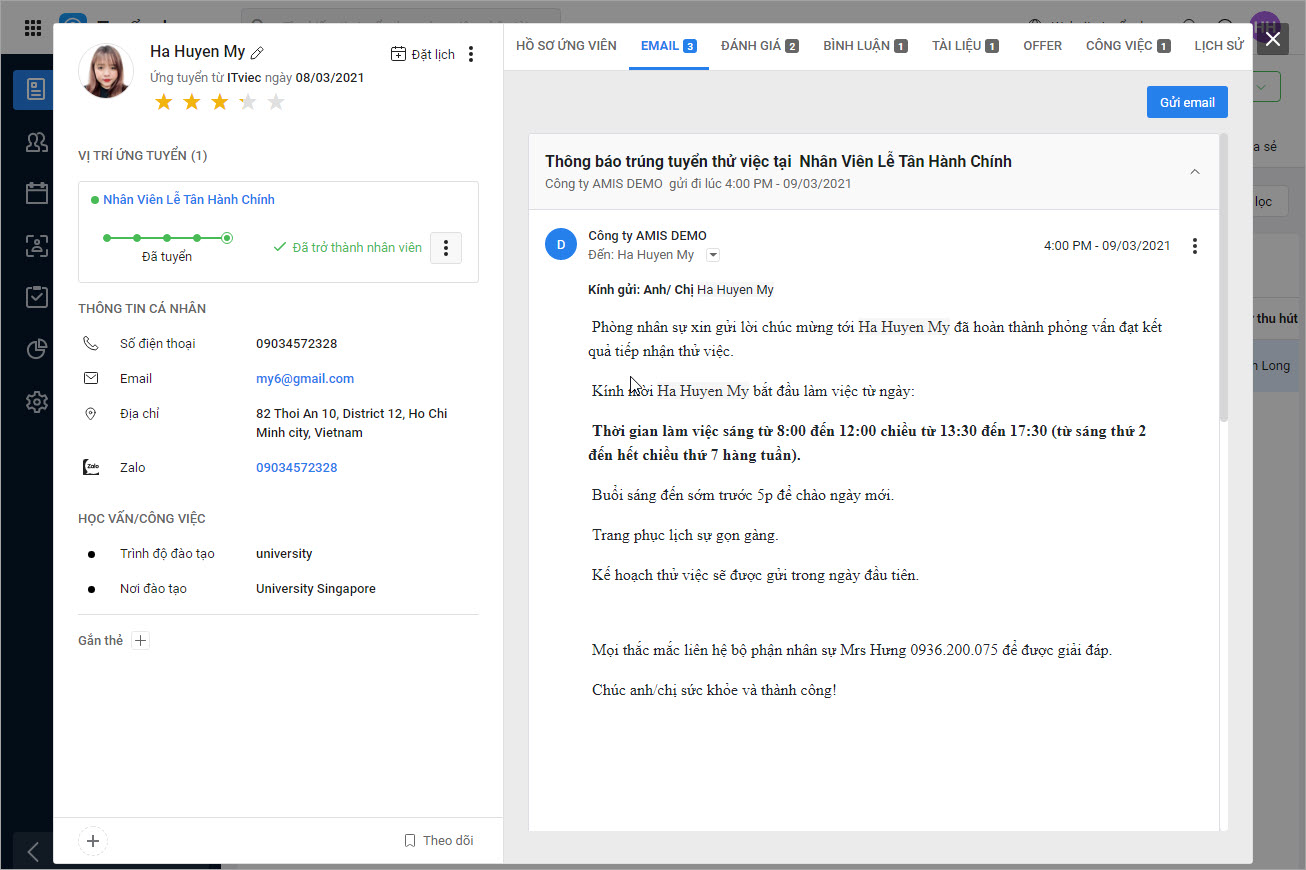Click the Zalo logo icon
Viewport: 1306px width, 870px height.
coord(91,467)
